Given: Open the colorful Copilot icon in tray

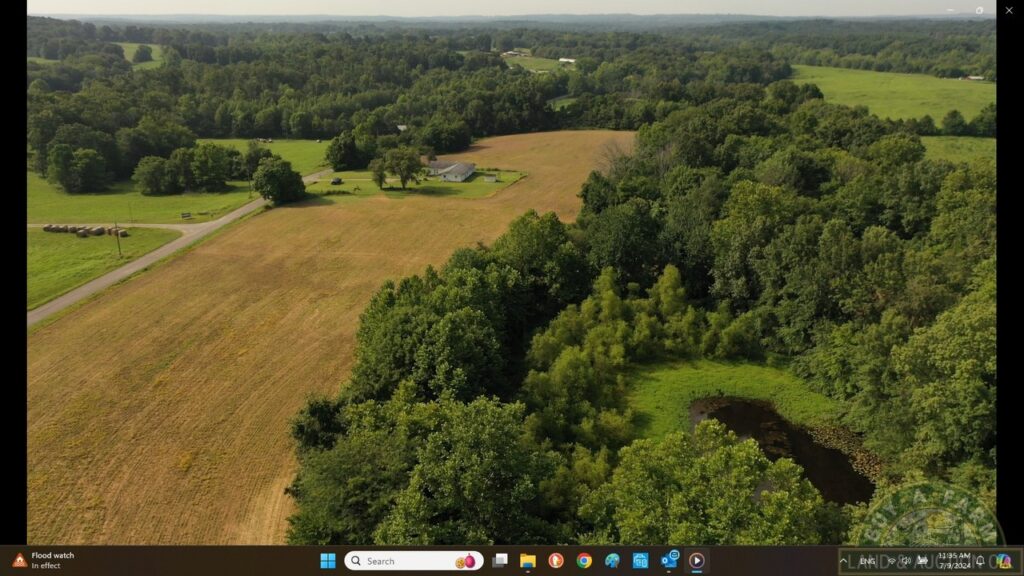Looking at the screenshot, I should coord(1003,561).
